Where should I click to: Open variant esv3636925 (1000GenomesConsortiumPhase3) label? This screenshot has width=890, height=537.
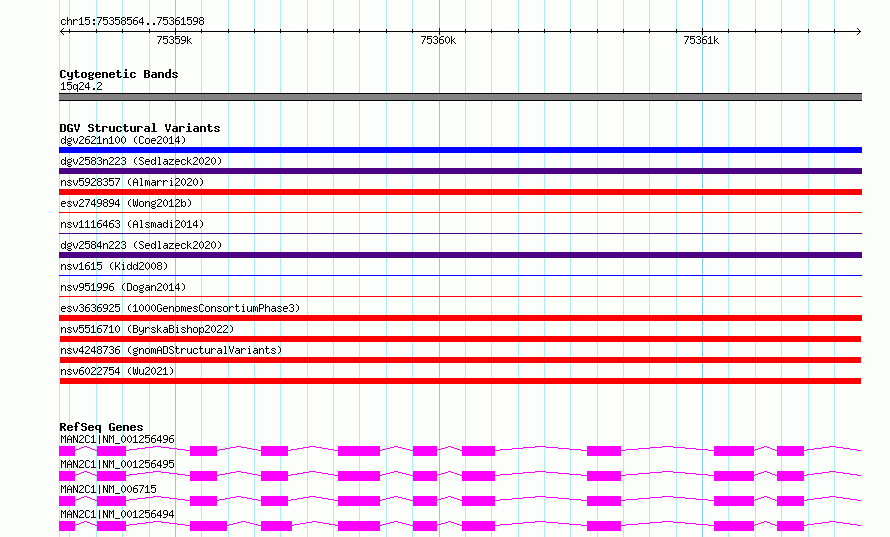pos(180,308)
